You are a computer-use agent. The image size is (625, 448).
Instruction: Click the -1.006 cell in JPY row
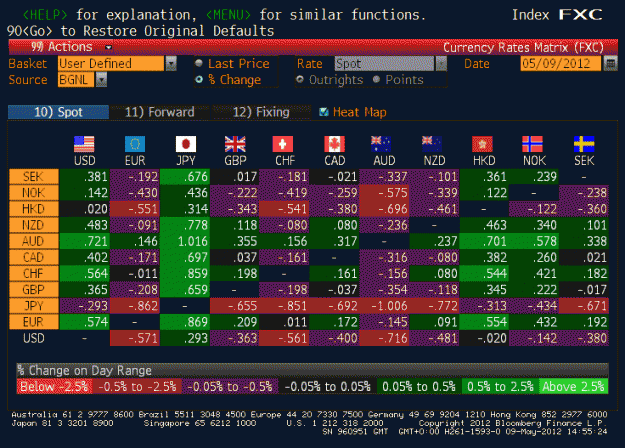pyautogui.click(x=384, y=306)
